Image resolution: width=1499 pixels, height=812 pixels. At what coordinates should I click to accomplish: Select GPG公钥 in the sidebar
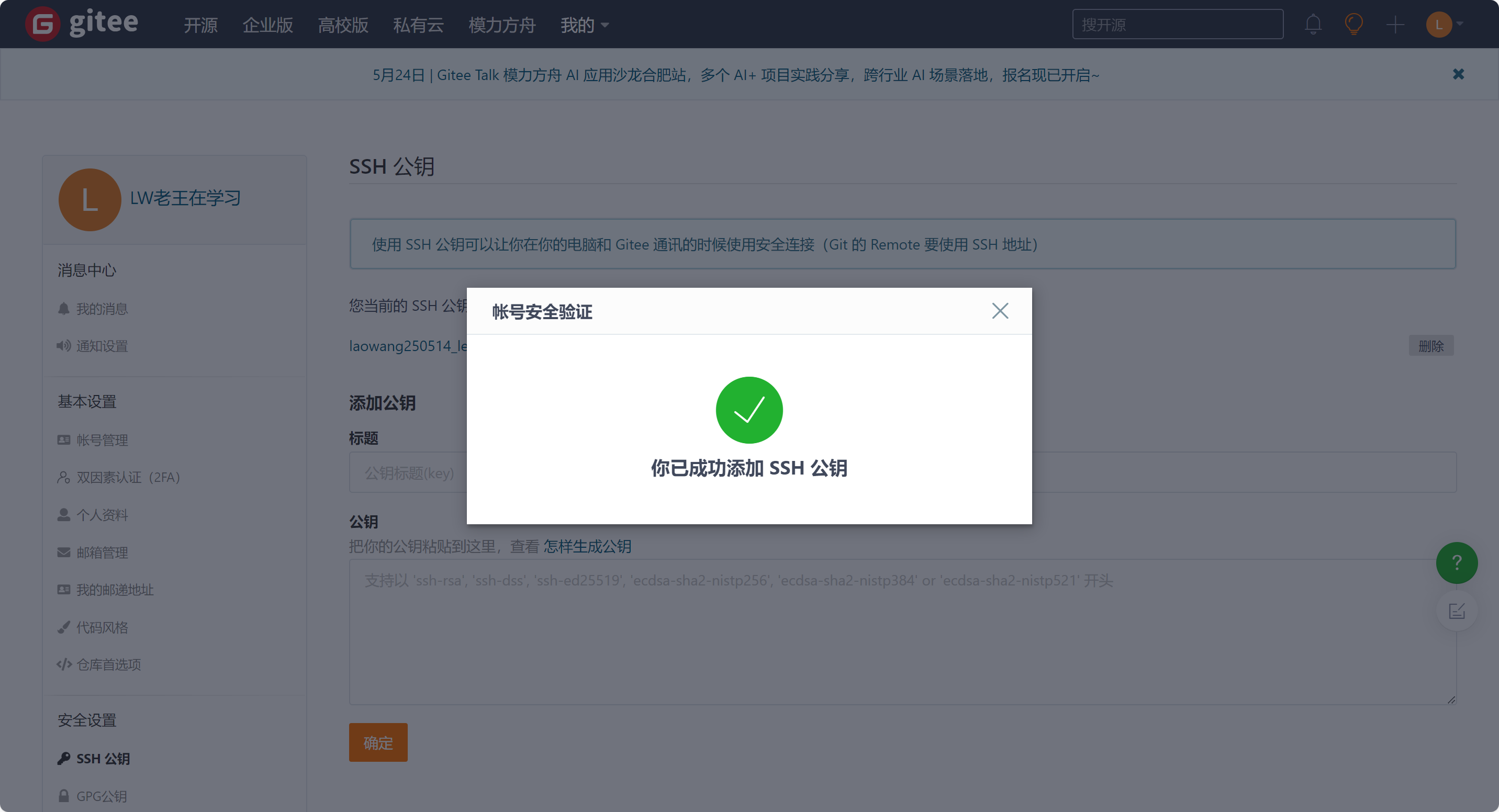click(101, 796)
